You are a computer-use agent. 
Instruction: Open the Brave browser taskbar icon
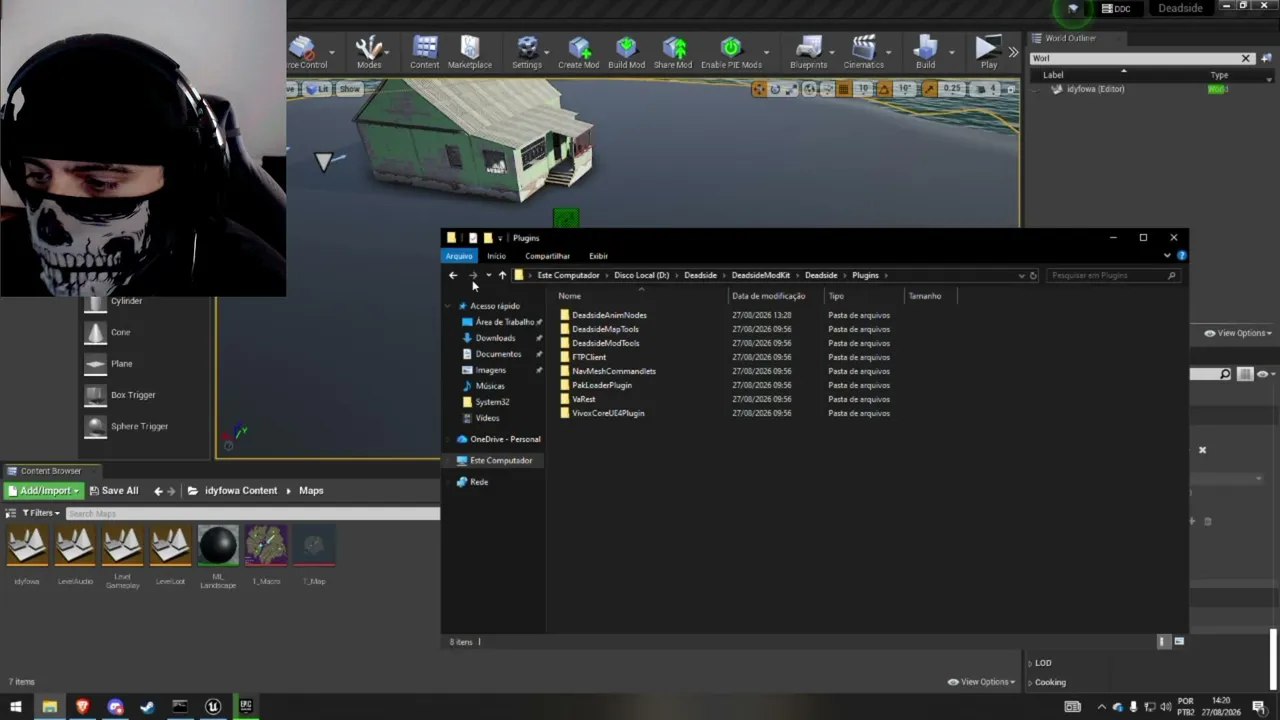tap(82, 707)
